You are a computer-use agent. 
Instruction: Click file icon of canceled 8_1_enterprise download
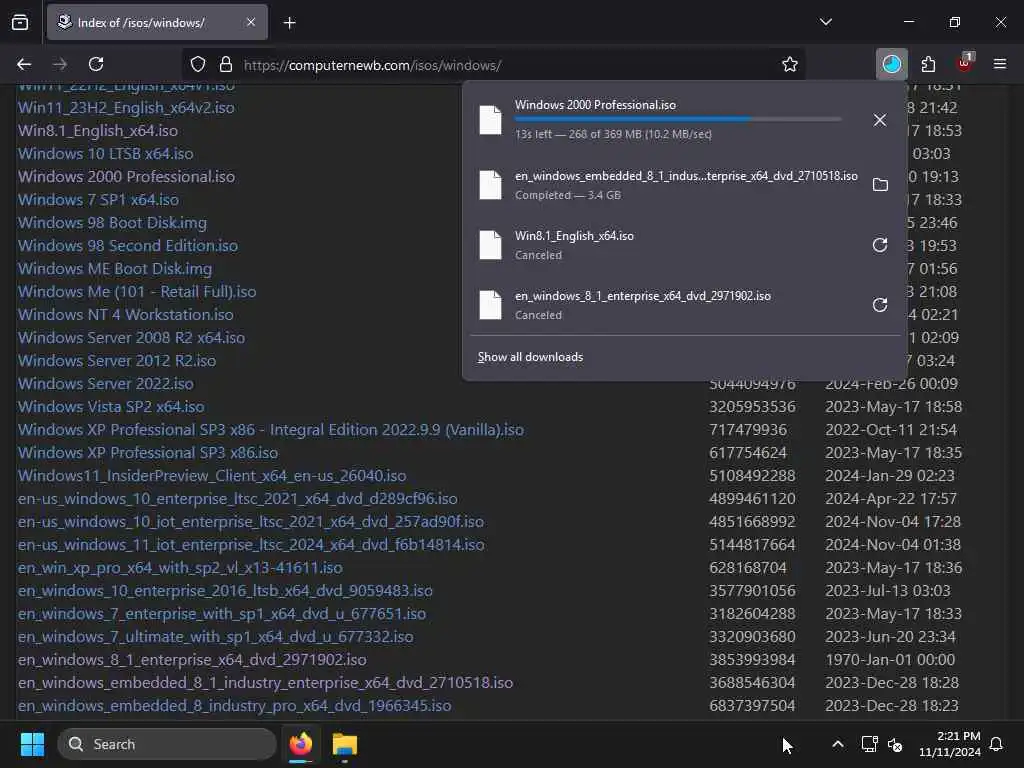(490, 305)
